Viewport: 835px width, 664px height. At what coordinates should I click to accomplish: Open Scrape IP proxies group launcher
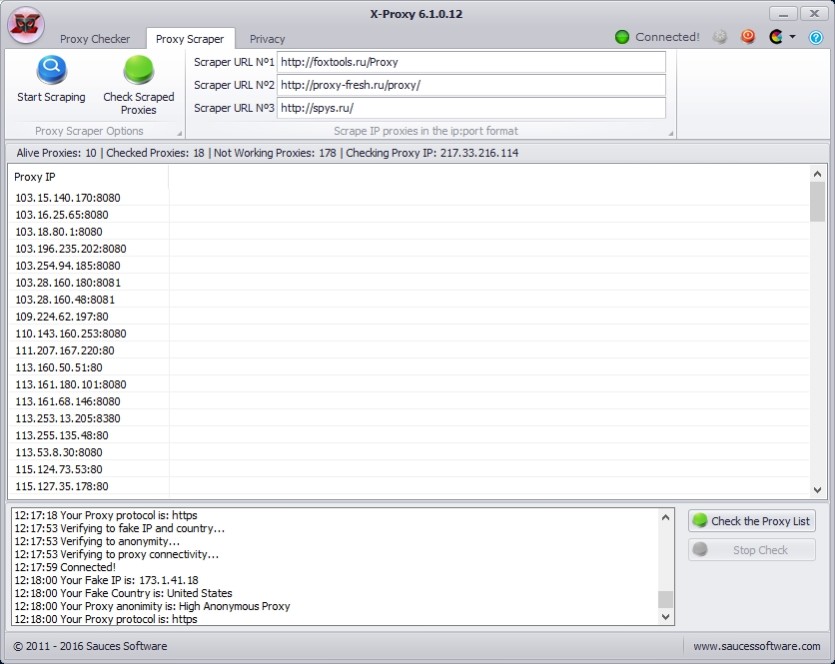(x=670, y=134)
